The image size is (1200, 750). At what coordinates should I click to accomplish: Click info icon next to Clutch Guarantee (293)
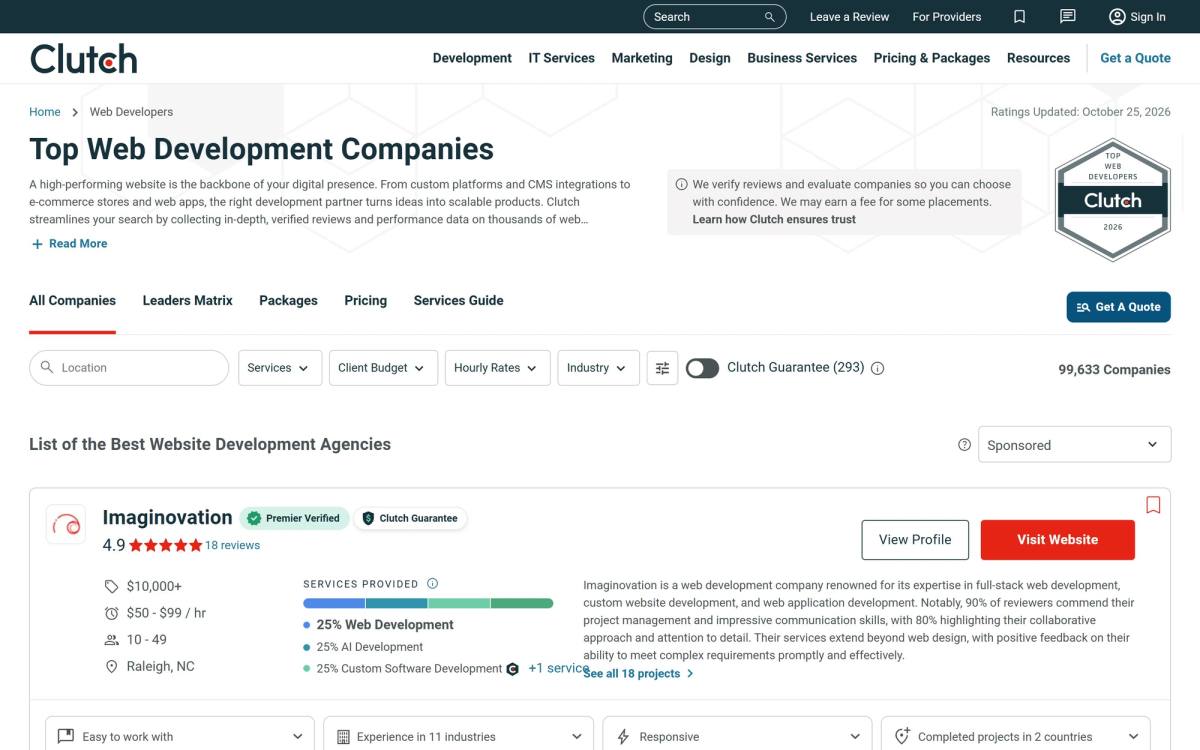pos(878,368)
